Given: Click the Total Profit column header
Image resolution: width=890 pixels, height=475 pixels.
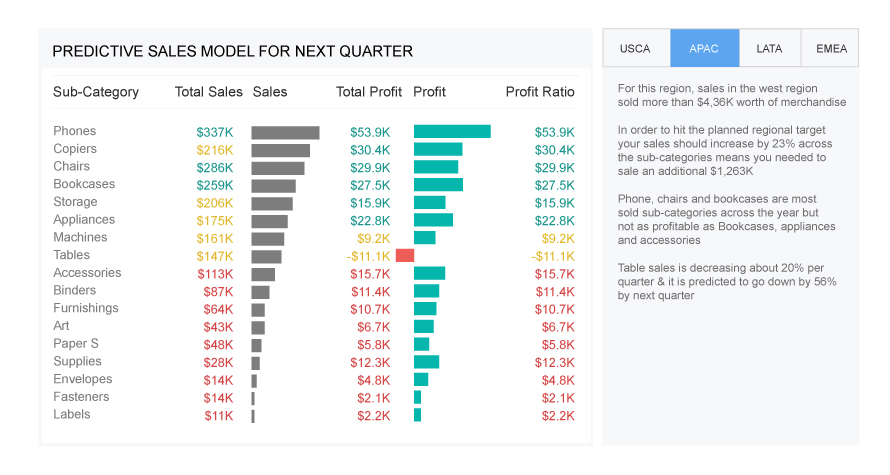Looking at the screenshot, I should (x=369, y=92).
